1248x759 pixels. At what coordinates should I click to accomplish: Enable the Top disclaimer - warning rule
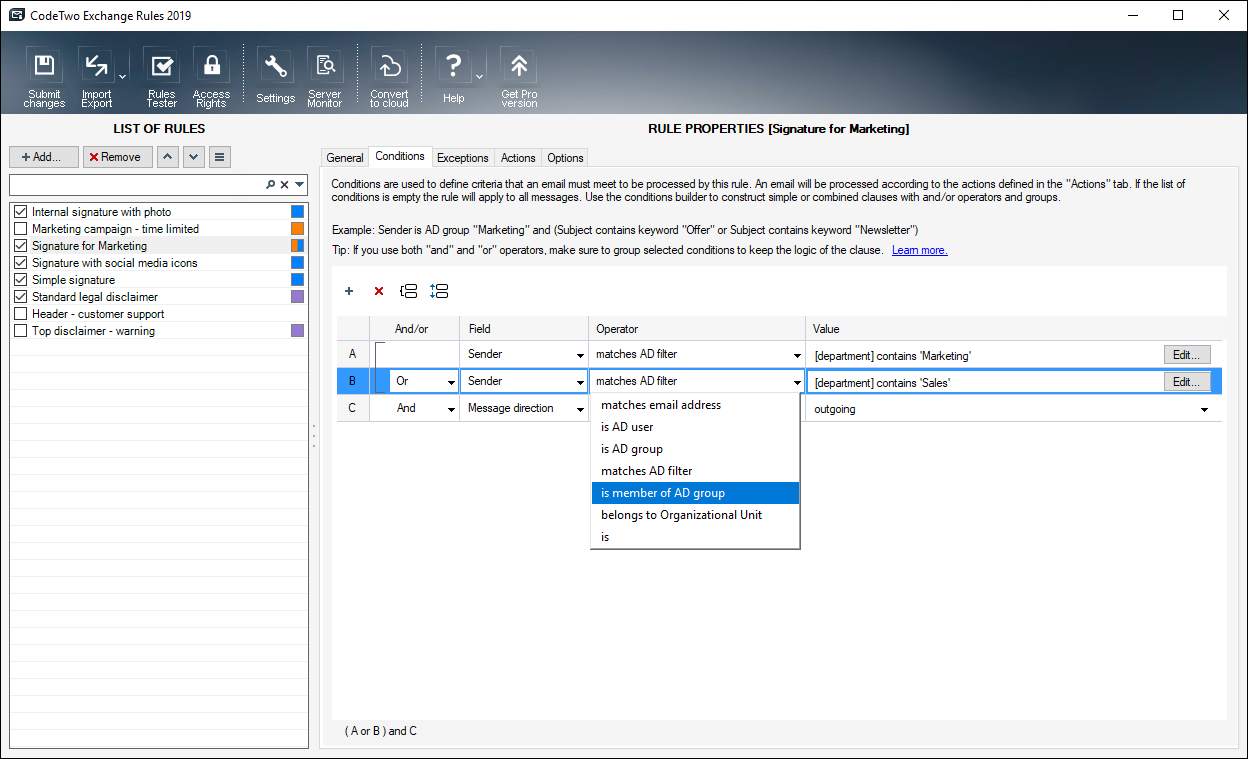coord(21,331)
